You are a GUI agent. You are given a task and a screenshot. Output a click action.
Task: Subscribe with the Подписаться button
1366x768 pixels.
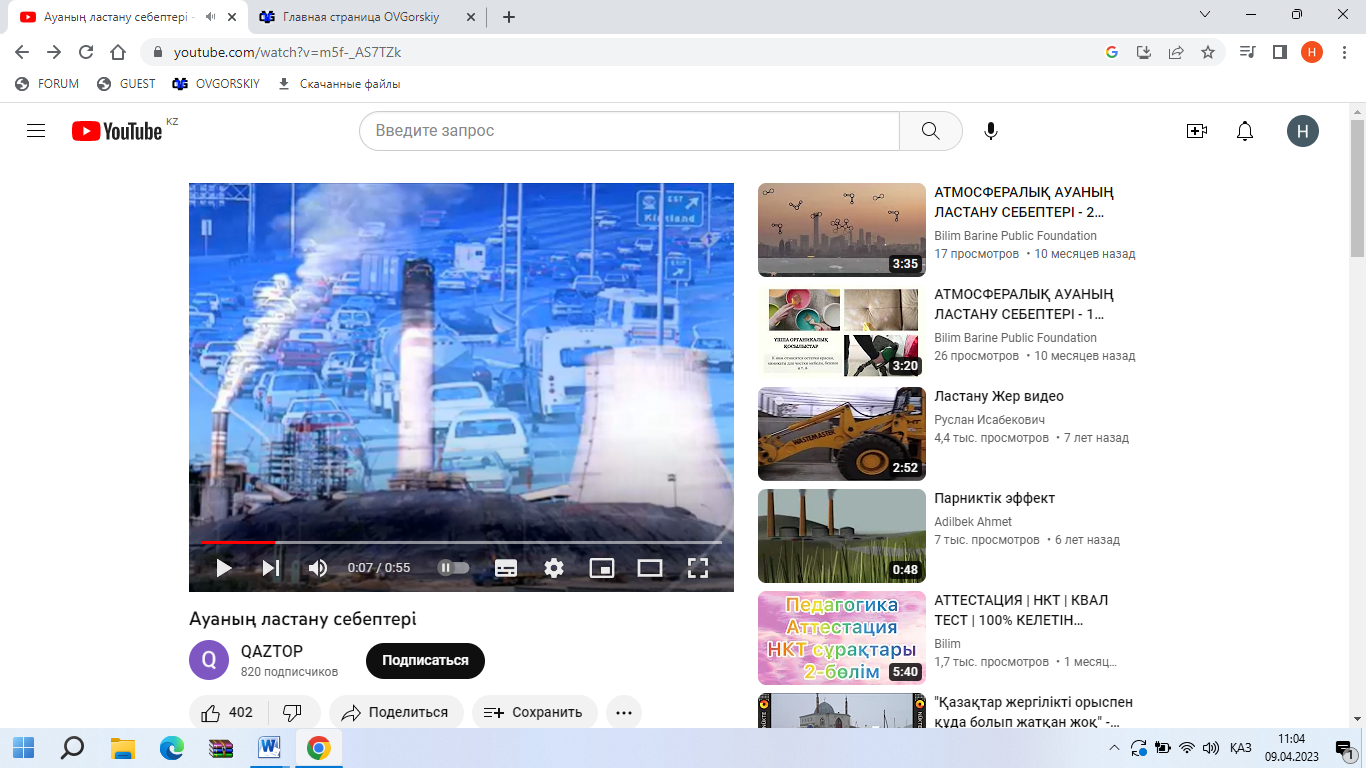[425, 661]
